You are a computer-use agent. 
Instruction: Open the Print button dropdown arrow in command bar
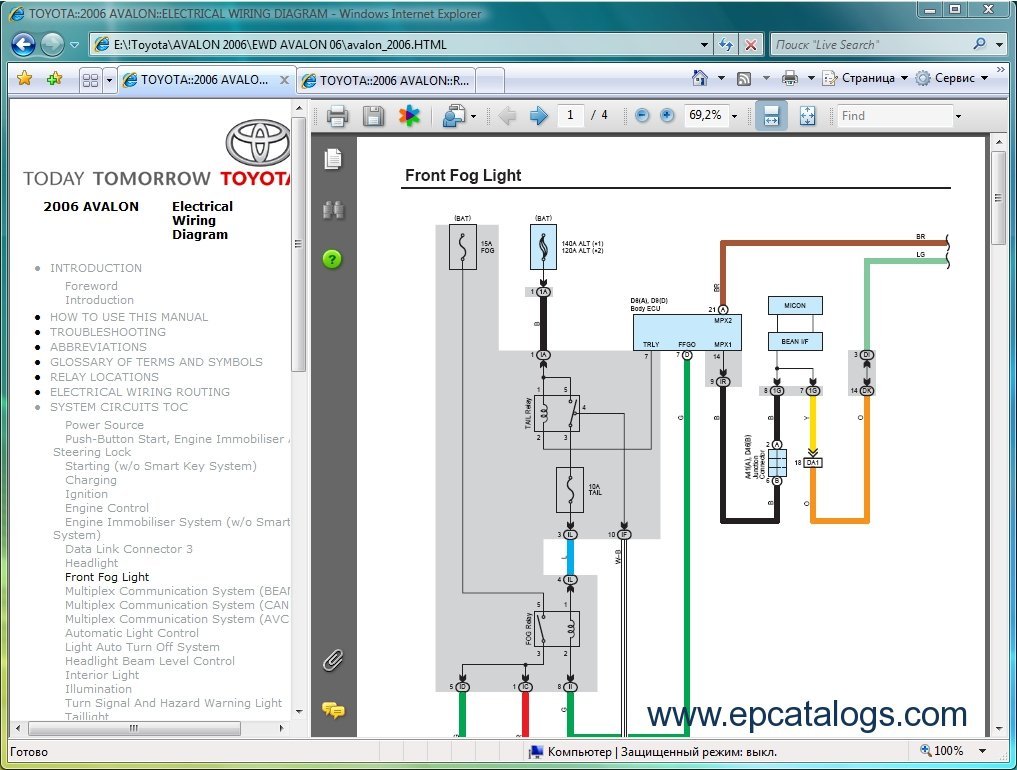(811, 78)
